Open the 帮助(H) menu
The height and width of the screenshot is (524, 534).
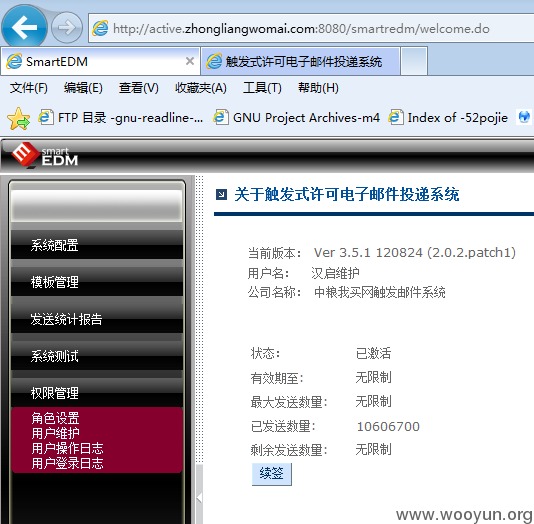point(318,88)
